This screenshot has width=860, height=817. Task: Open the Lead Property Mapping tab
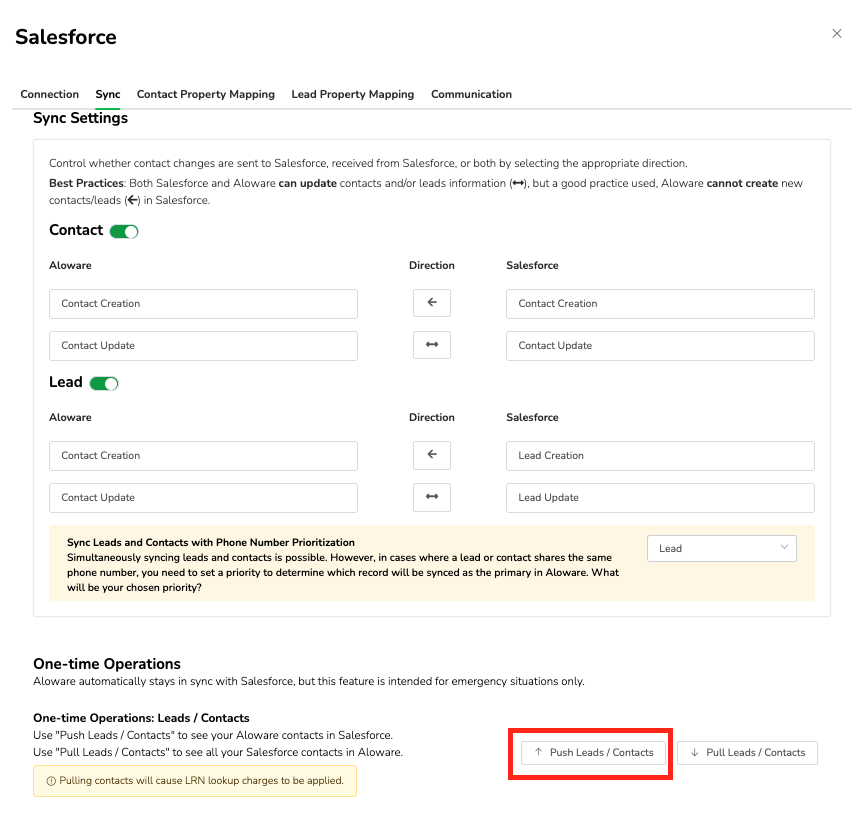353,94
